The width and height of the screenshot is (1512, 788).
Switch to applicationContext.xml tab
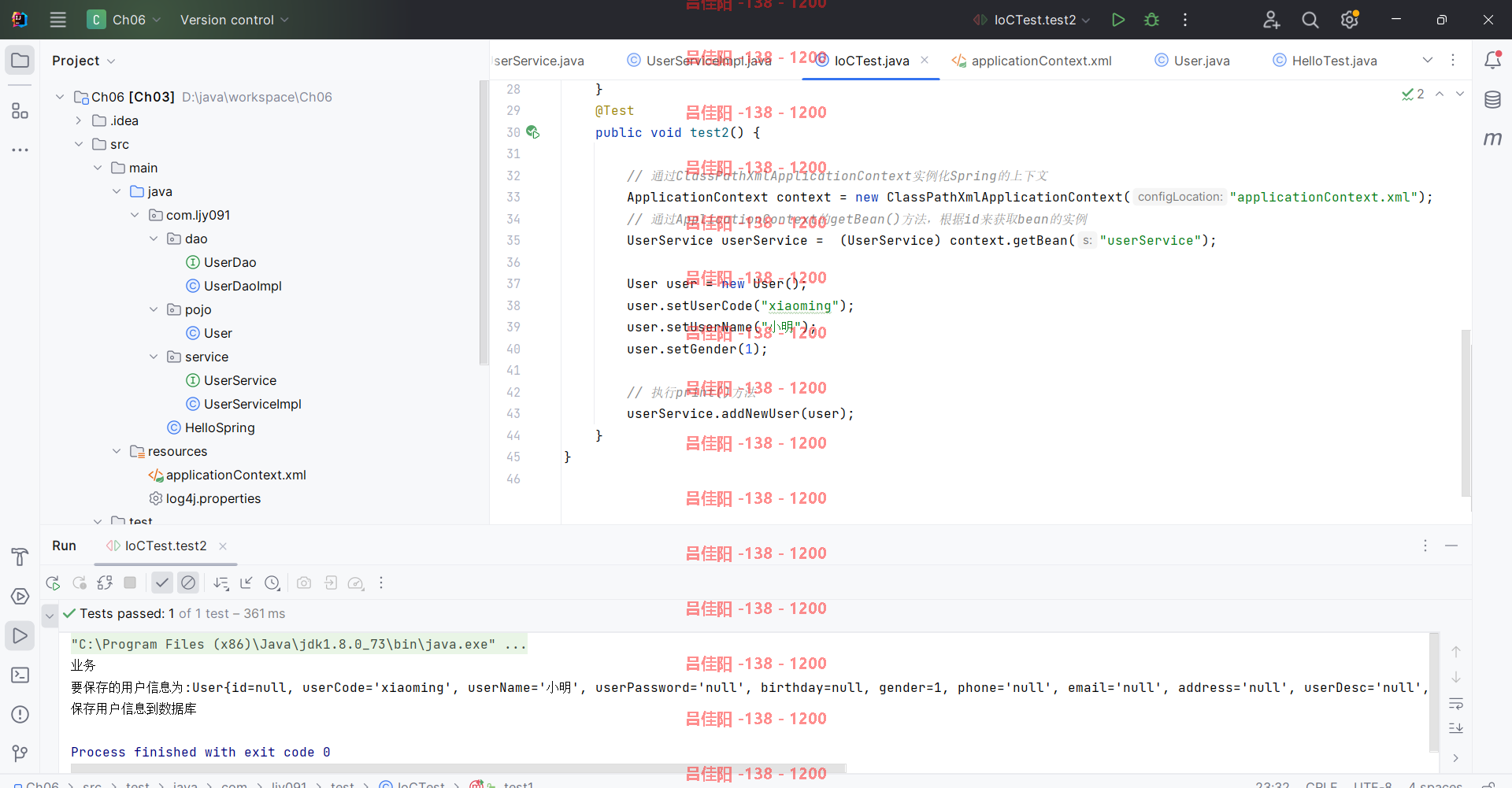pos(1032,61)
